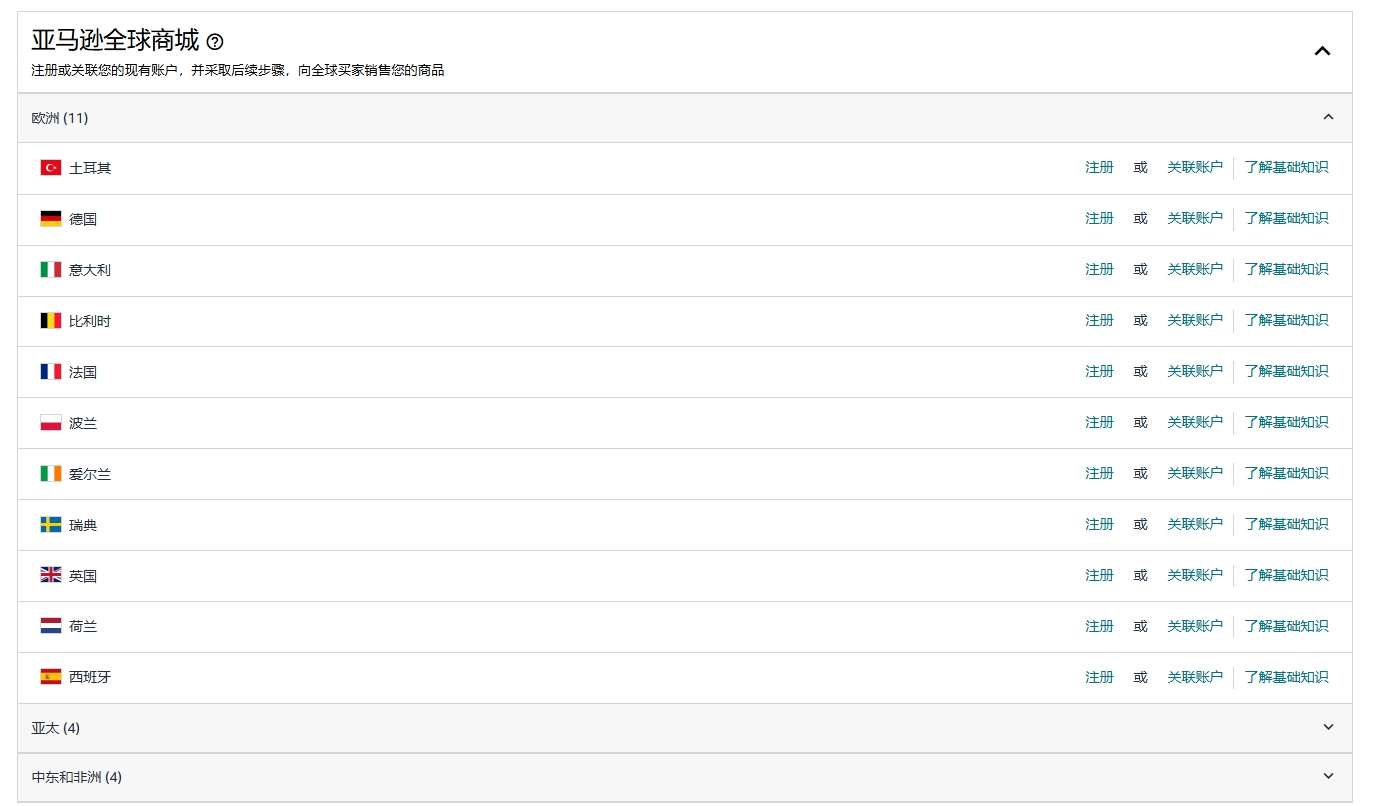Viewport: 1373px width, 806px height.
Task: Click 关联账户 for 爱尔兰
Action: tap(1194, 473)
